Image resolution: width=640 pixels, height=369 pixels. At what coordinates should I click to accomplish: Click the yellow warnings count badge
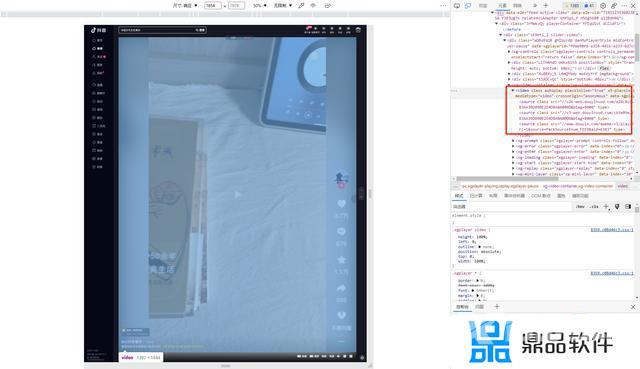pos(572,6)
